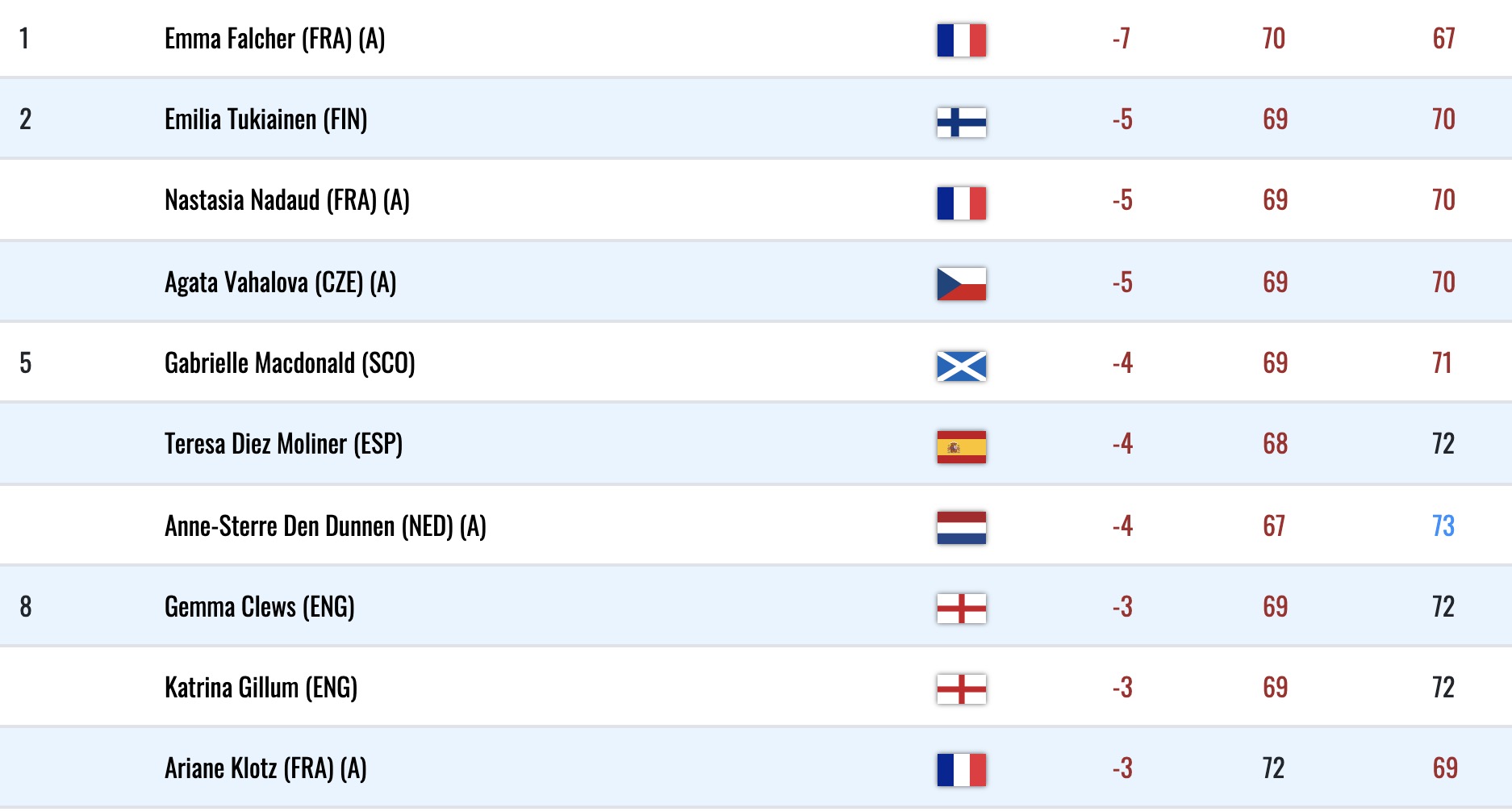
Task: Click the England flag beside Gemma Clews
Action: click(961, 608)
